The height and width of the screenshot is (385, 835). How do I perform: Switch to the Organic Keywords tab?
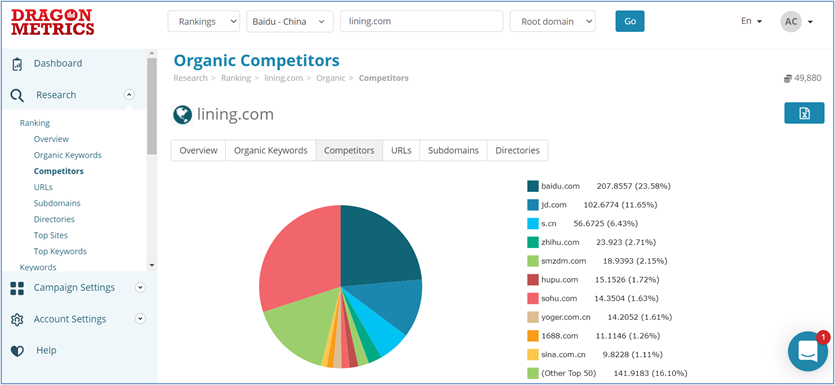coord(271,151)
